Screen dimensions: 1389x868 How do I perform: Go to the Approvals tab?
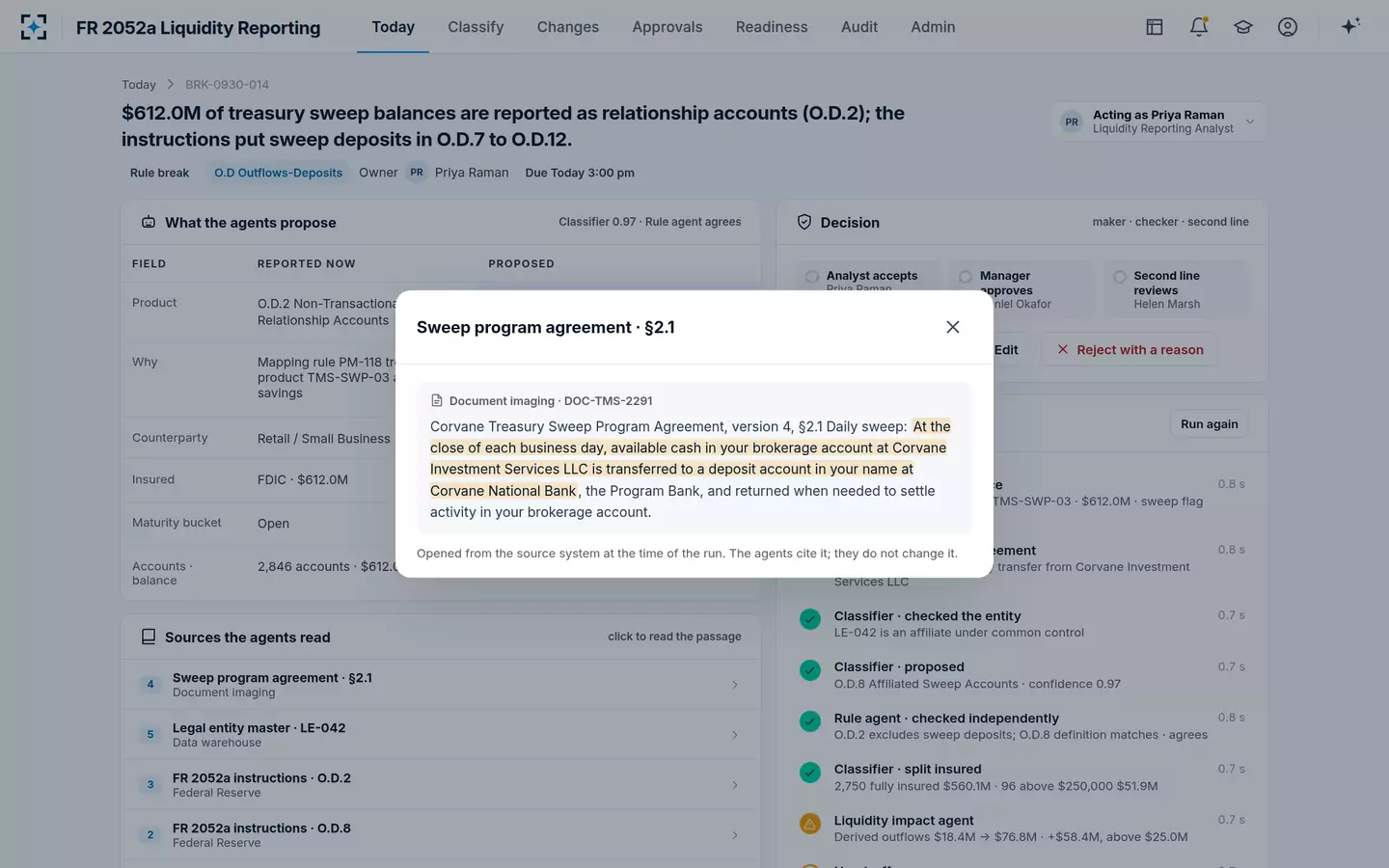point(667,27)
